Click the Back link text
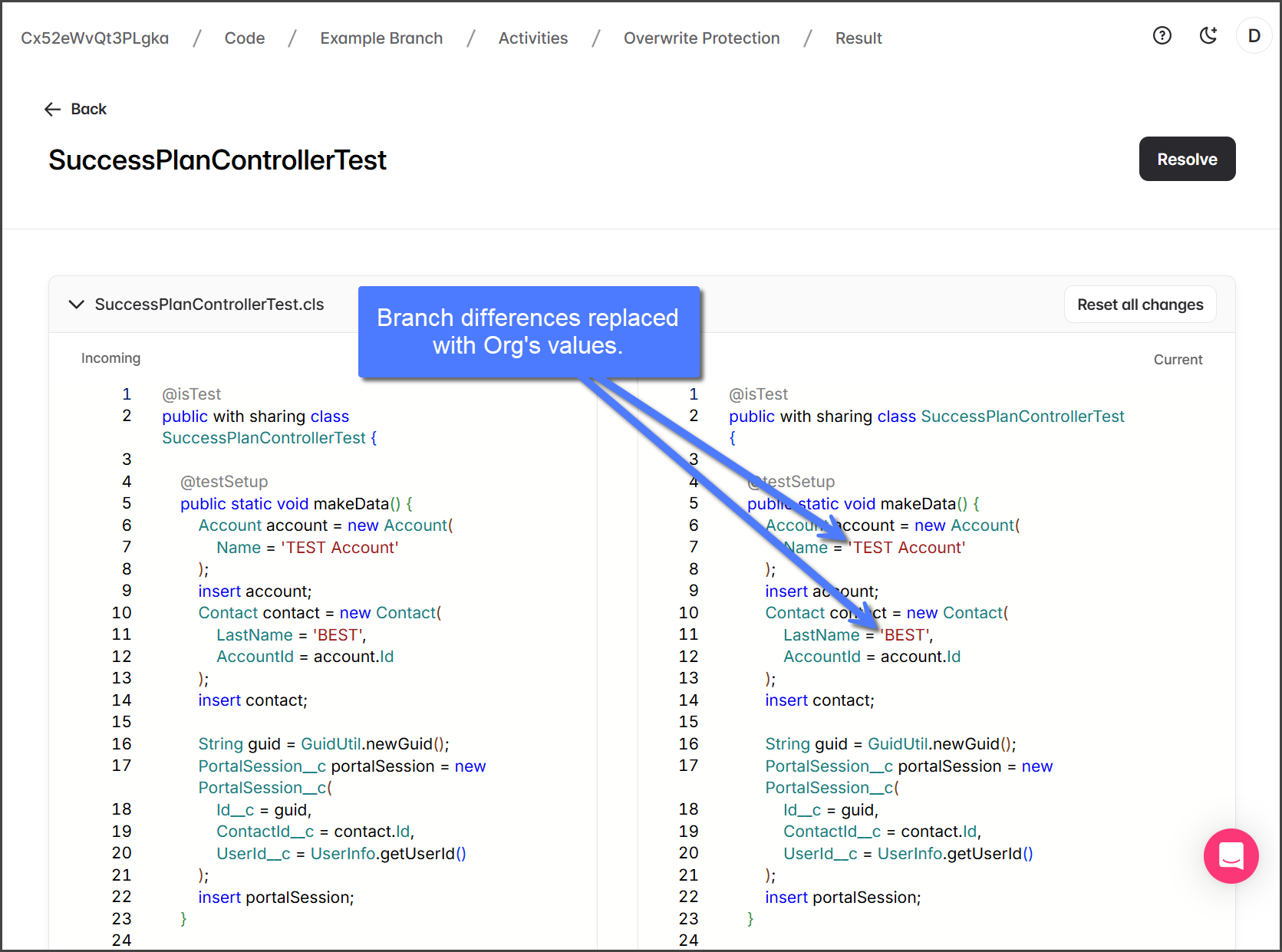1282x952 pixels. 88,110
